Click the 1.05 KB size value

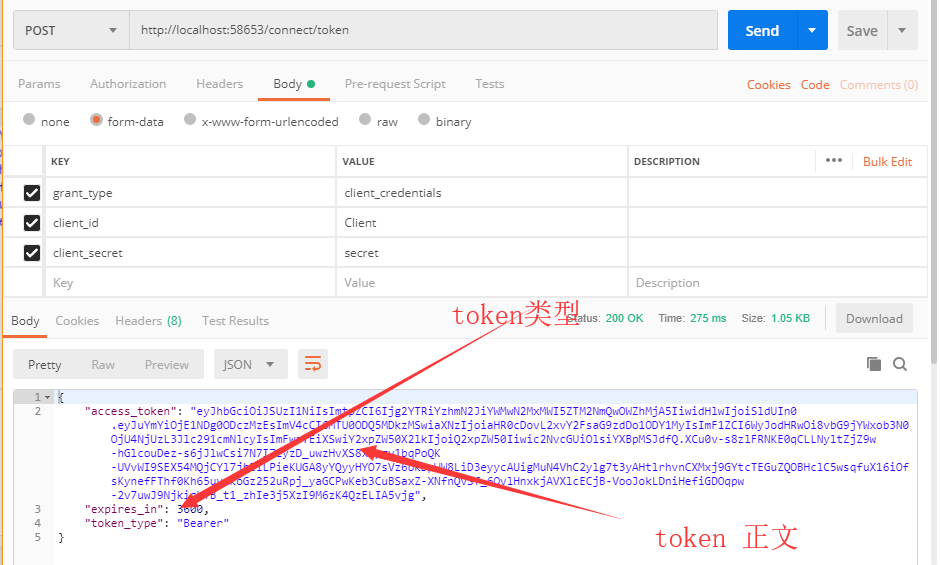pos(790,318)
